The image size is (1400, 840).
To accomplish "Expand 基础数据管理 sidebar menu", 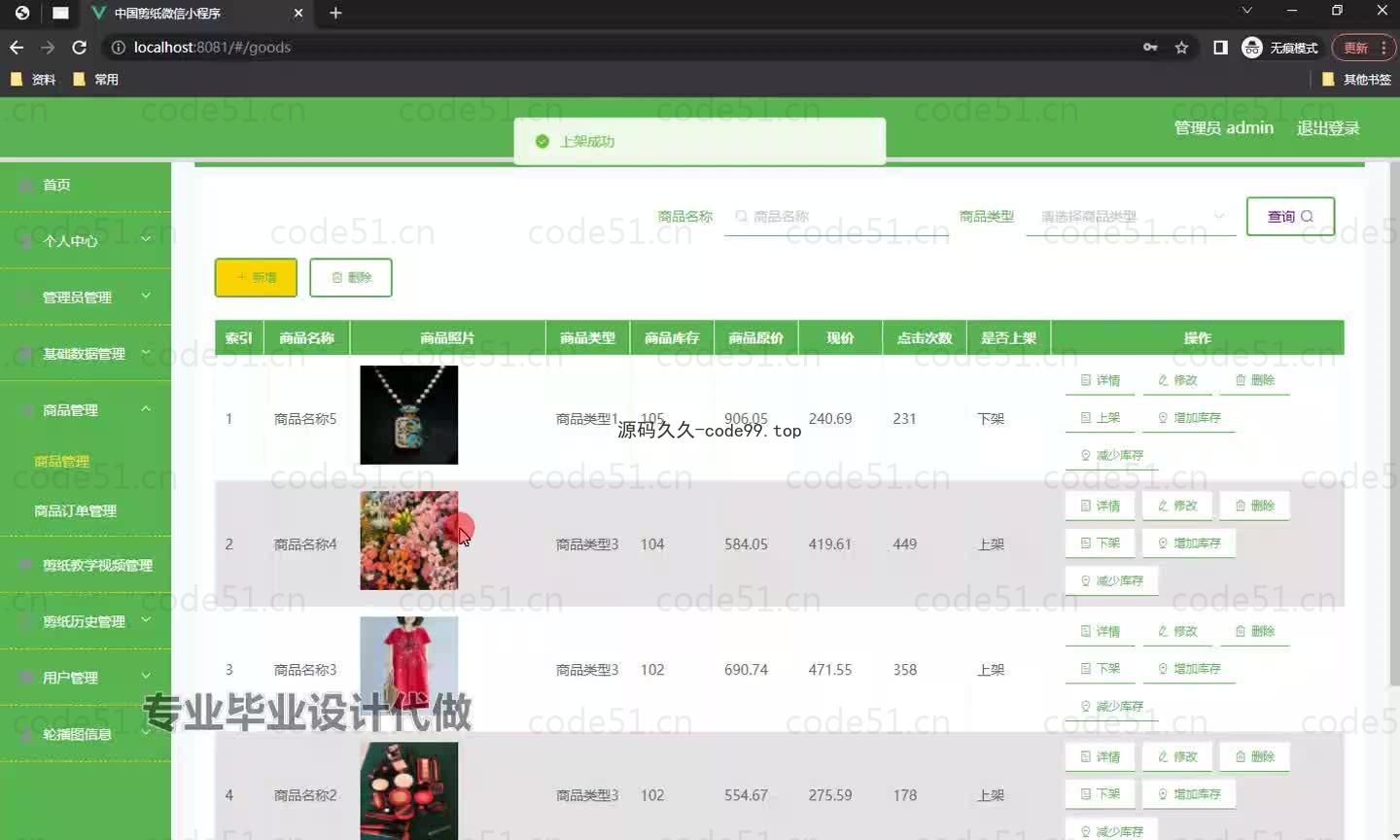I will [86, 353].
